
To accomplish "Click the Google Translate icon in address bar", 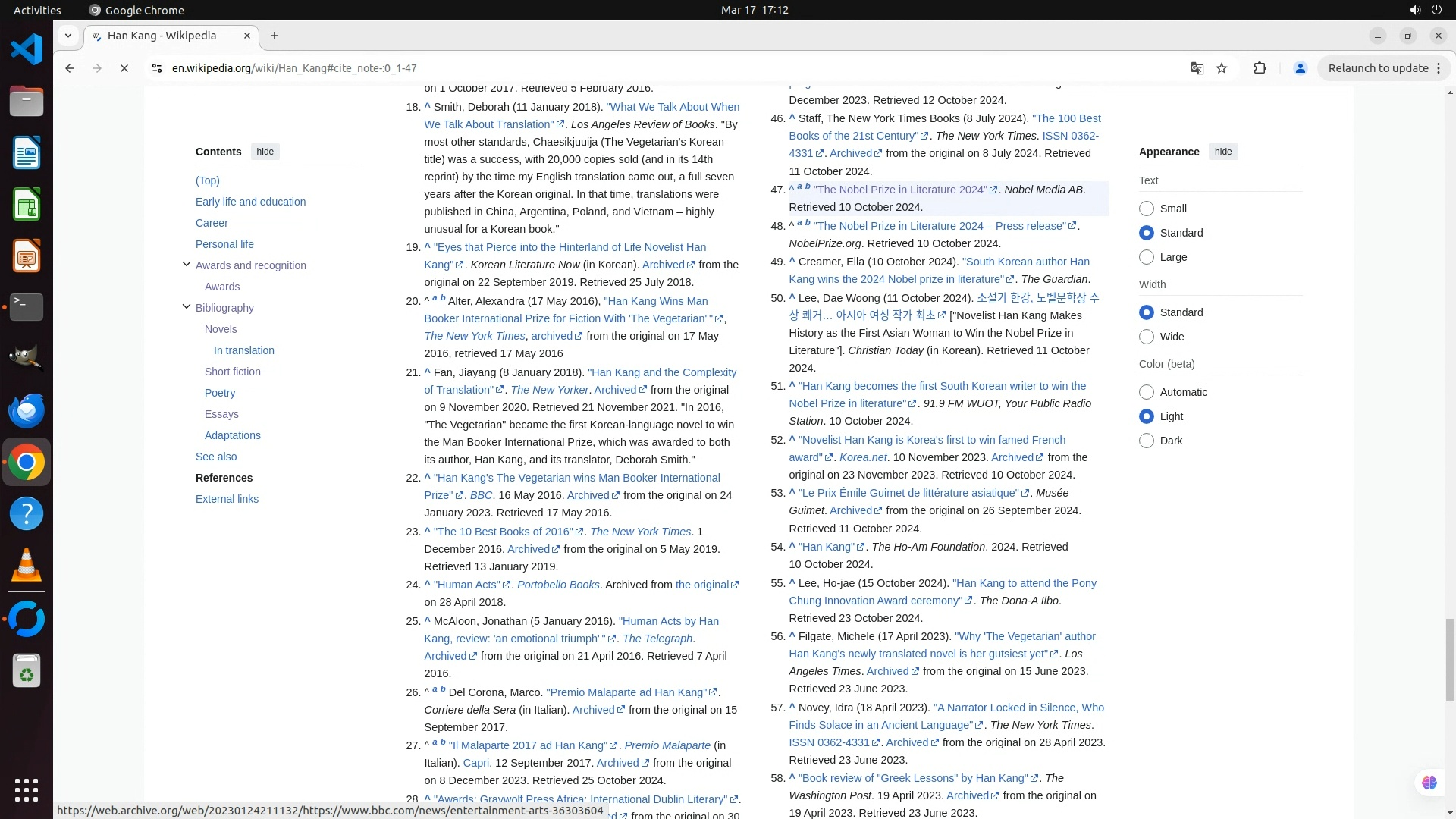I will (1197, 68).
